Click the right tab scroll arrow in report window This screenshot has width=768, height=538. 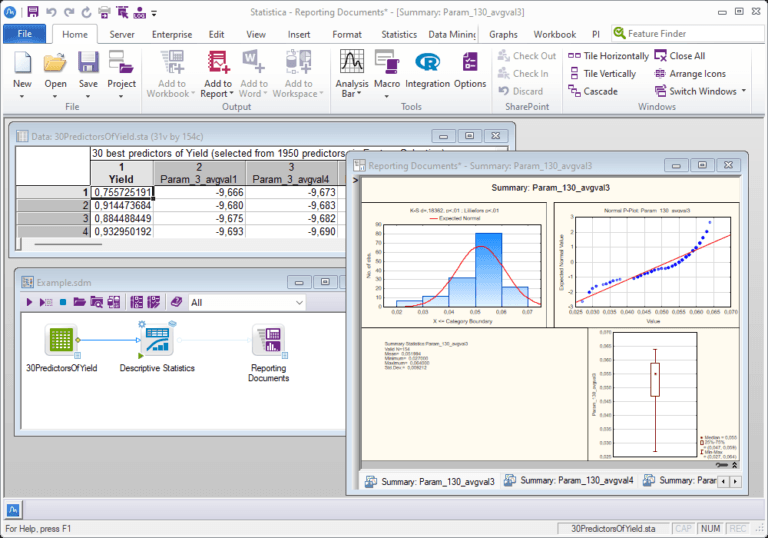tap(735, 482)
